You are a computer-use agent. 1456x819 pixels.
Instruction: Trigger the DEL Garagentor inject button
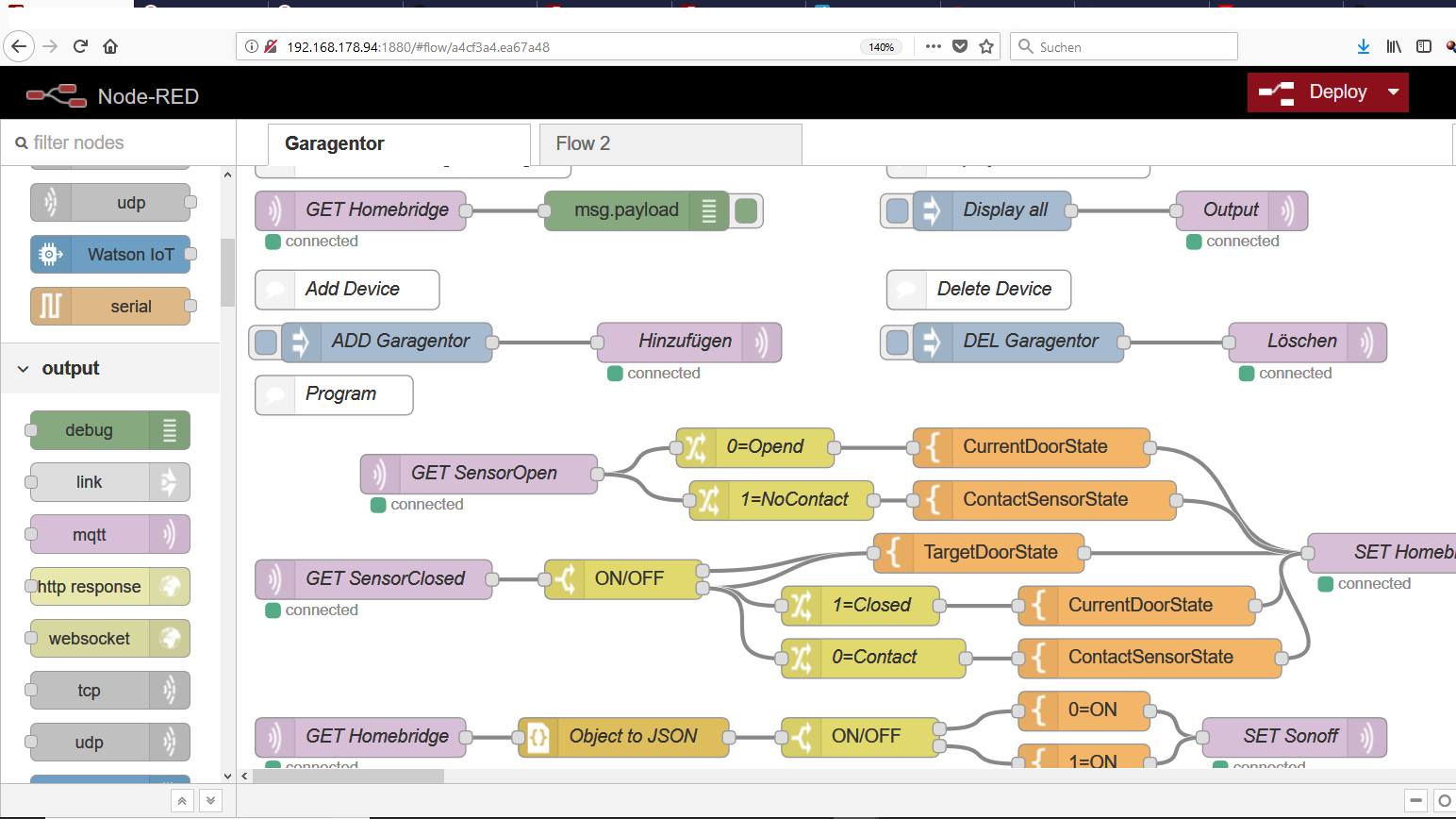(897, 342)
